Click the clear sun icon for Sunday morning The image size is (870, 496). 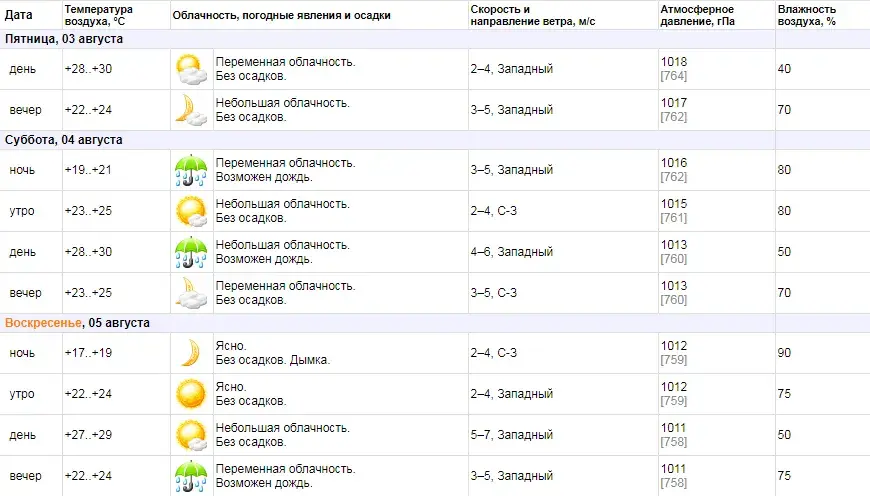pyautogui.click(x=191, y=394)
